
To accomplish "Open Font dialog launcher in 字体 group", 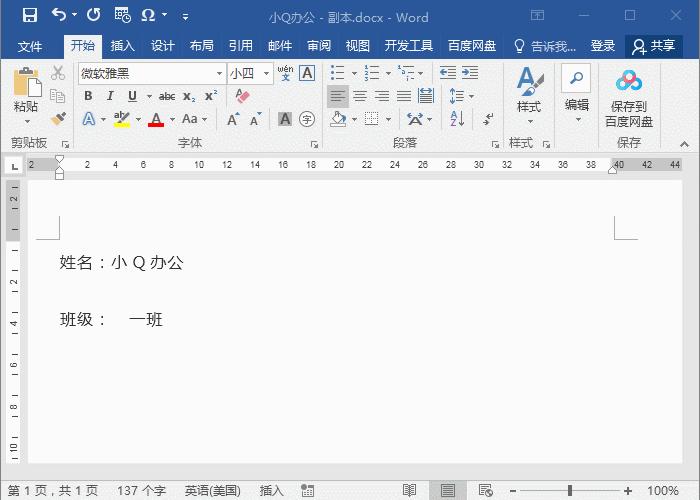I will tap(314, 145).
